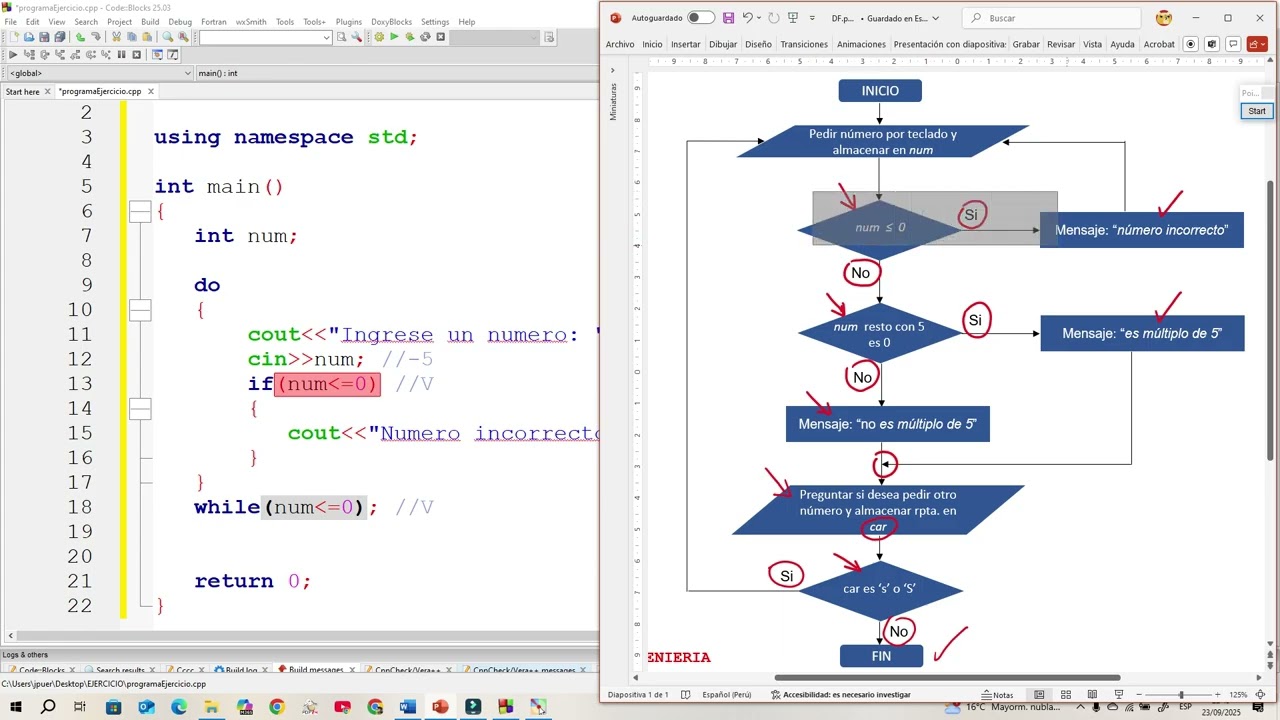The height and width of the screenshot is (720, 1280).
Task: Click the INICIO shape in flowchart slide
Action: pos(880,91)
